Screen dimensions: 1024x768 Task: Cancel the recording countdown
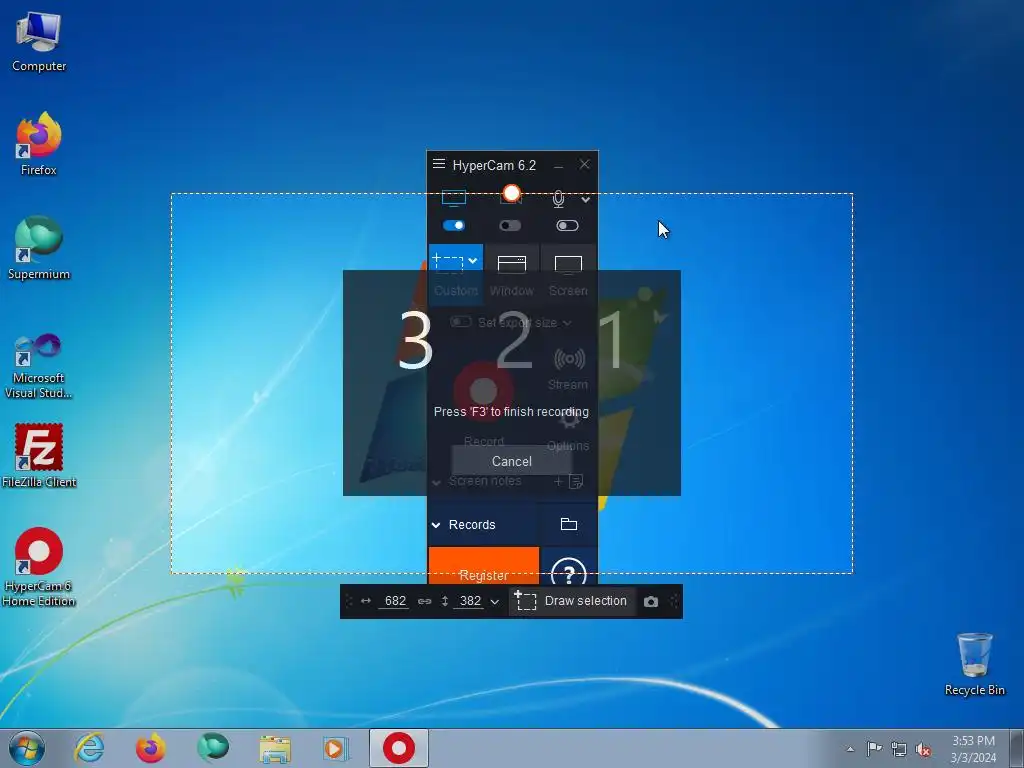pos(511,461)
